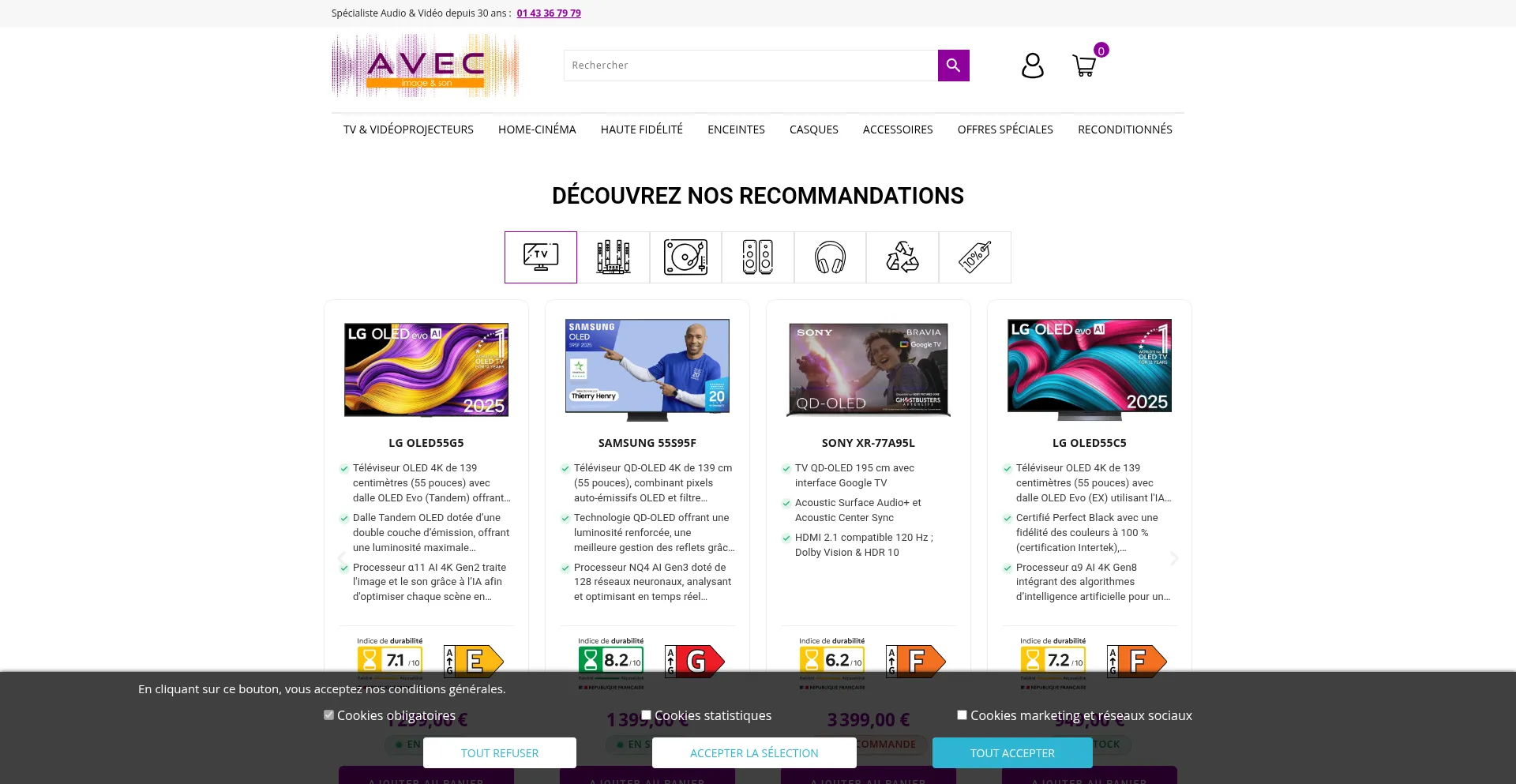Open the shopping cart icon
1516x784 pixels.
tap(1084, 66)
